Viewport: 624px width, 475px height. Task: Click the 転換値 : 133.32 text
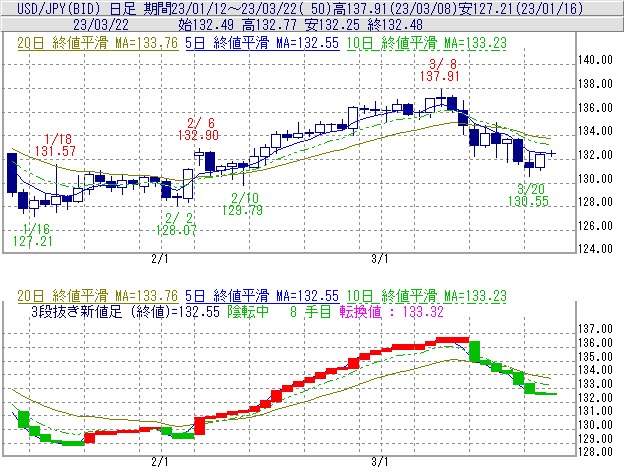pos(392,312)
